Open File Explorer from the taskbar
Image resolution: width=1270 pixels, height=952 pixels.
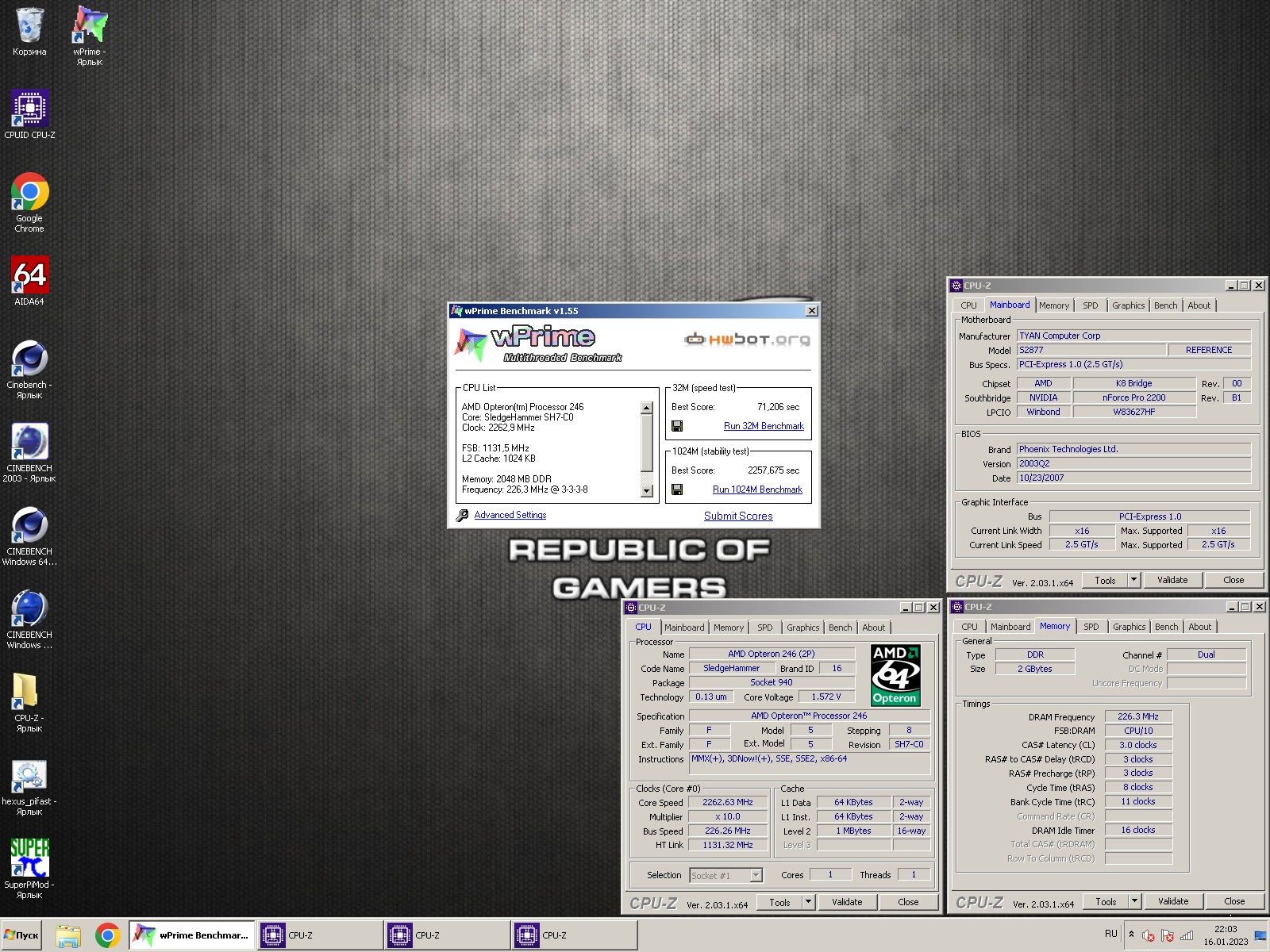(x=68, y=935)
